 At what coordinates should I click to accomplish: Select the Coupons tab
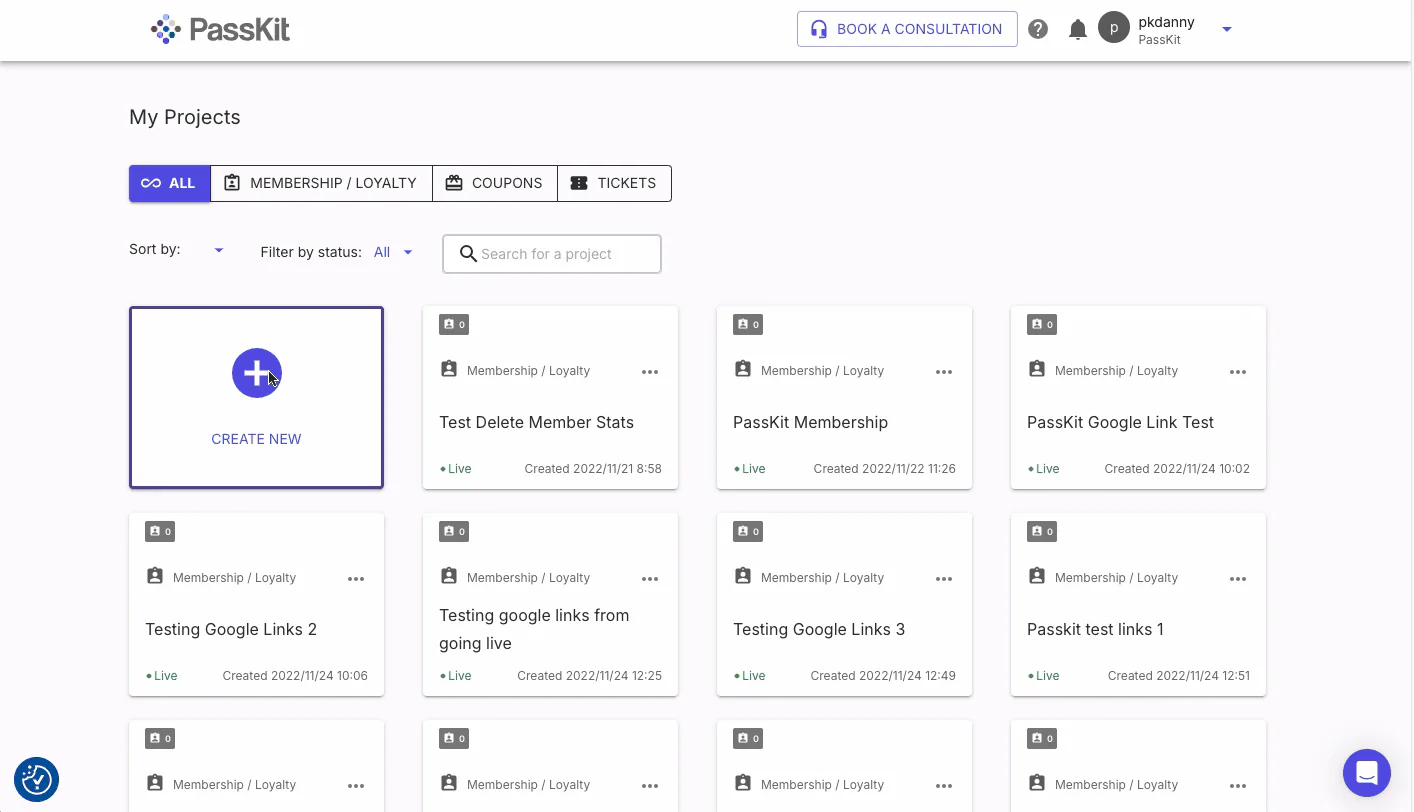pyautogui.click(x=495, y=183)
